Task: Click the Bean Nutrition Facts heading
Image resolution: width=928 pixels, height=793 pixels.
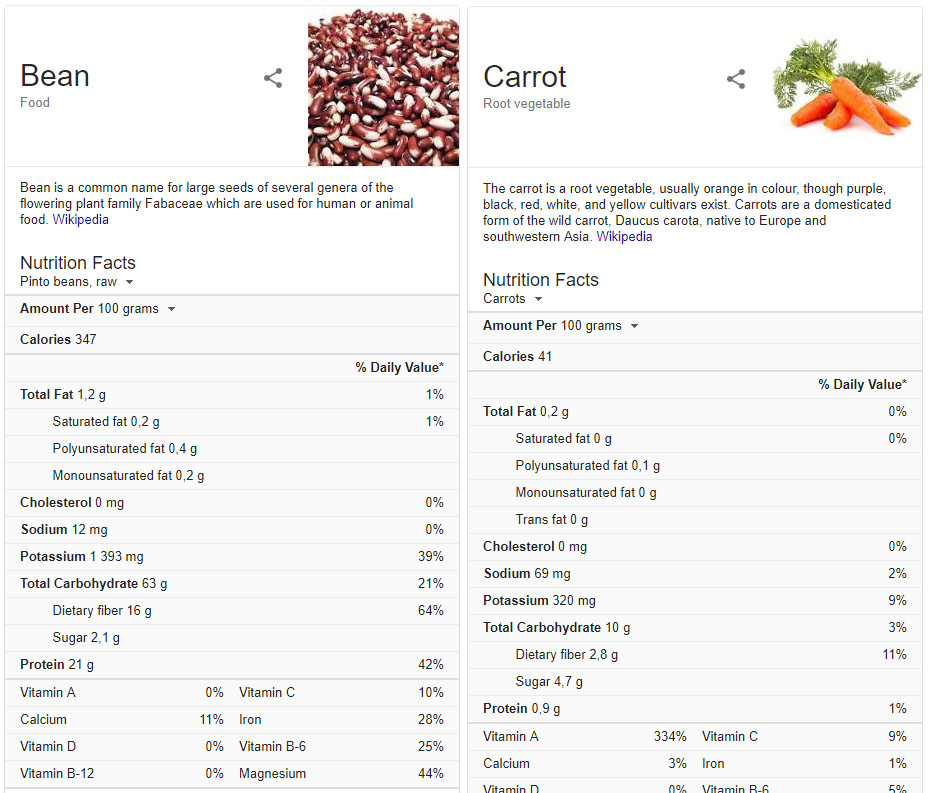Action: pyautogui.click(x=78, y=263)
